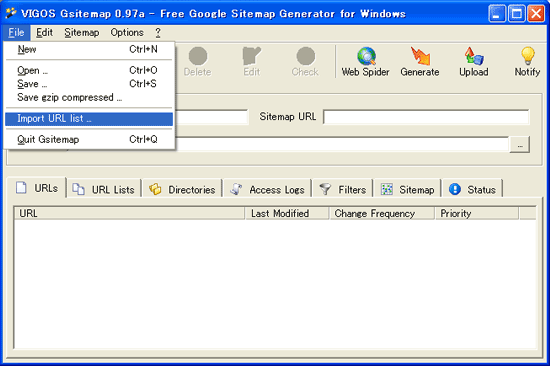Image resolution: width=550 pixels, height=366 pixels.
Task: Open the ? help menu
Action: (158, 33)
